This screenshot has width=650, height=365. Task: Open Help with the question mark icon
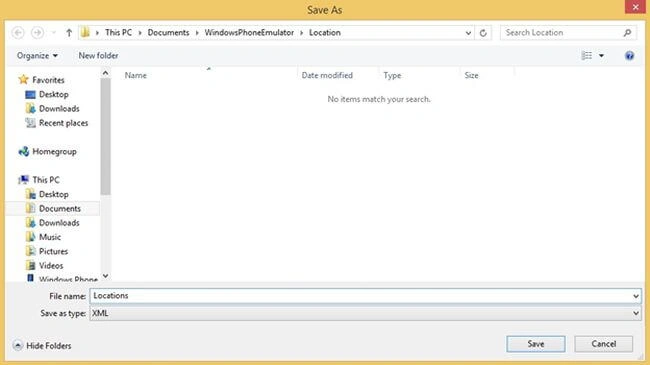(x=629, y=55)
